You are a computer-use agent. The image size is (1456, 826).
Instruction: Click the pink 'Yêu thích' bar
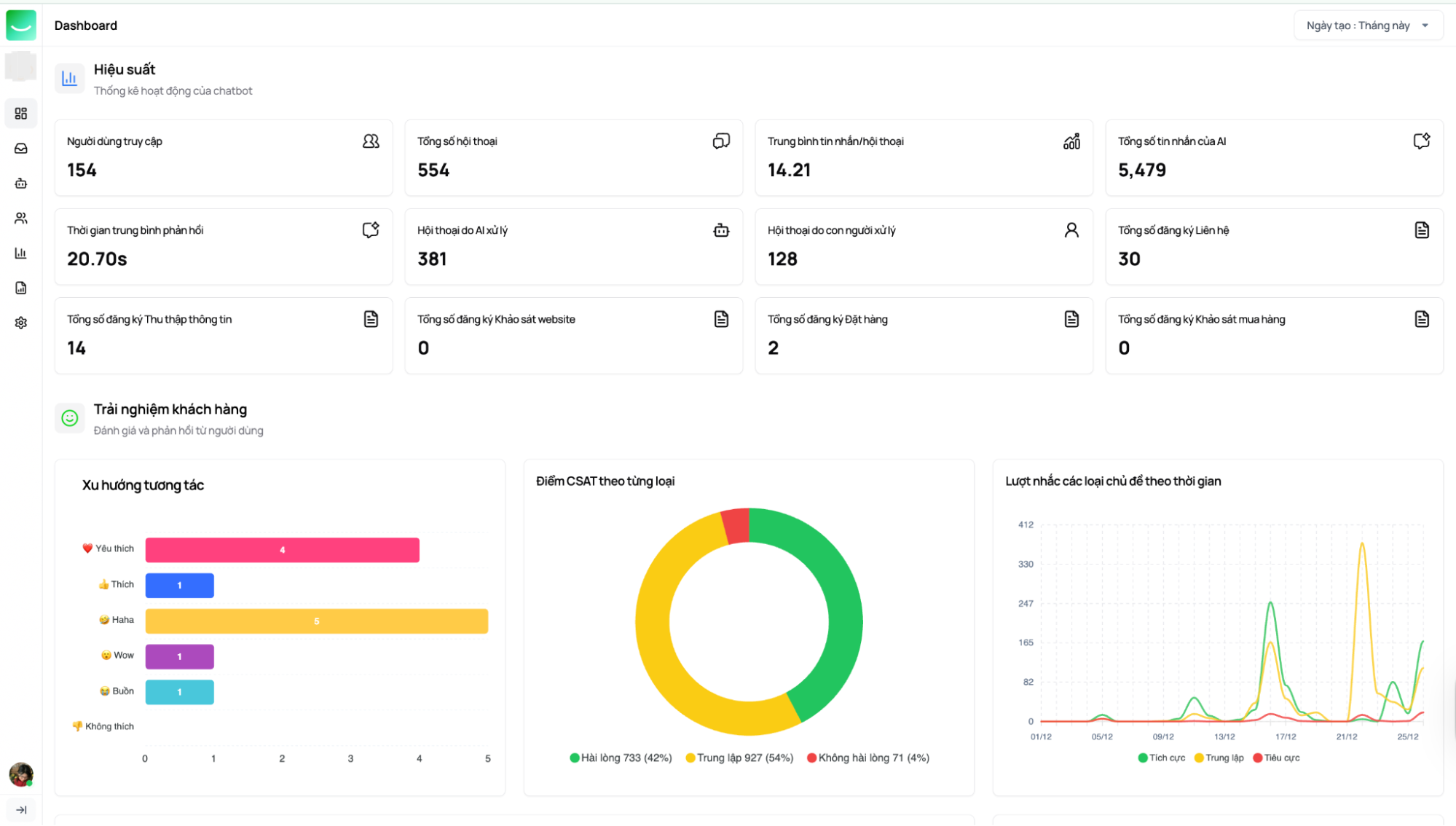click(x=282, y=550)
